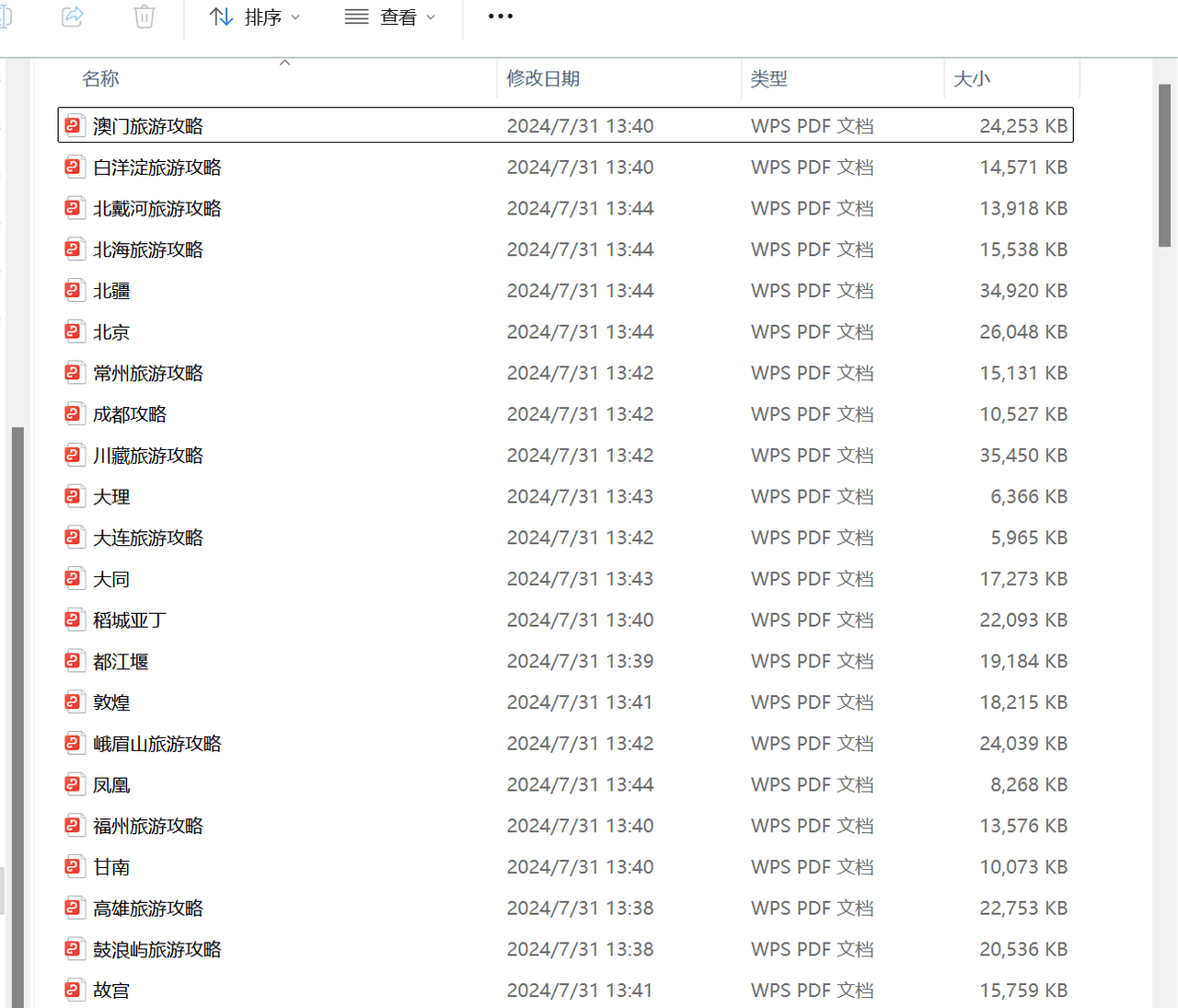Click the 查看 view icon

tap(354, 17)
